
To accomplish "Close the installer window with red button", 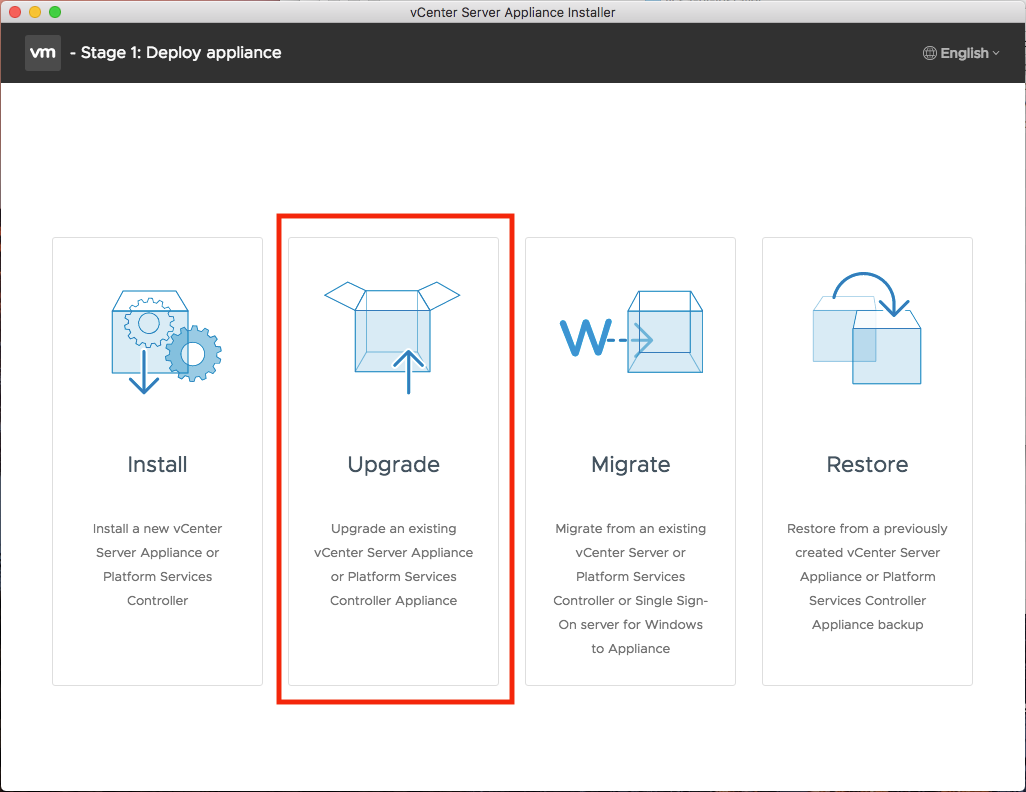I will click(x=15, y=12).
